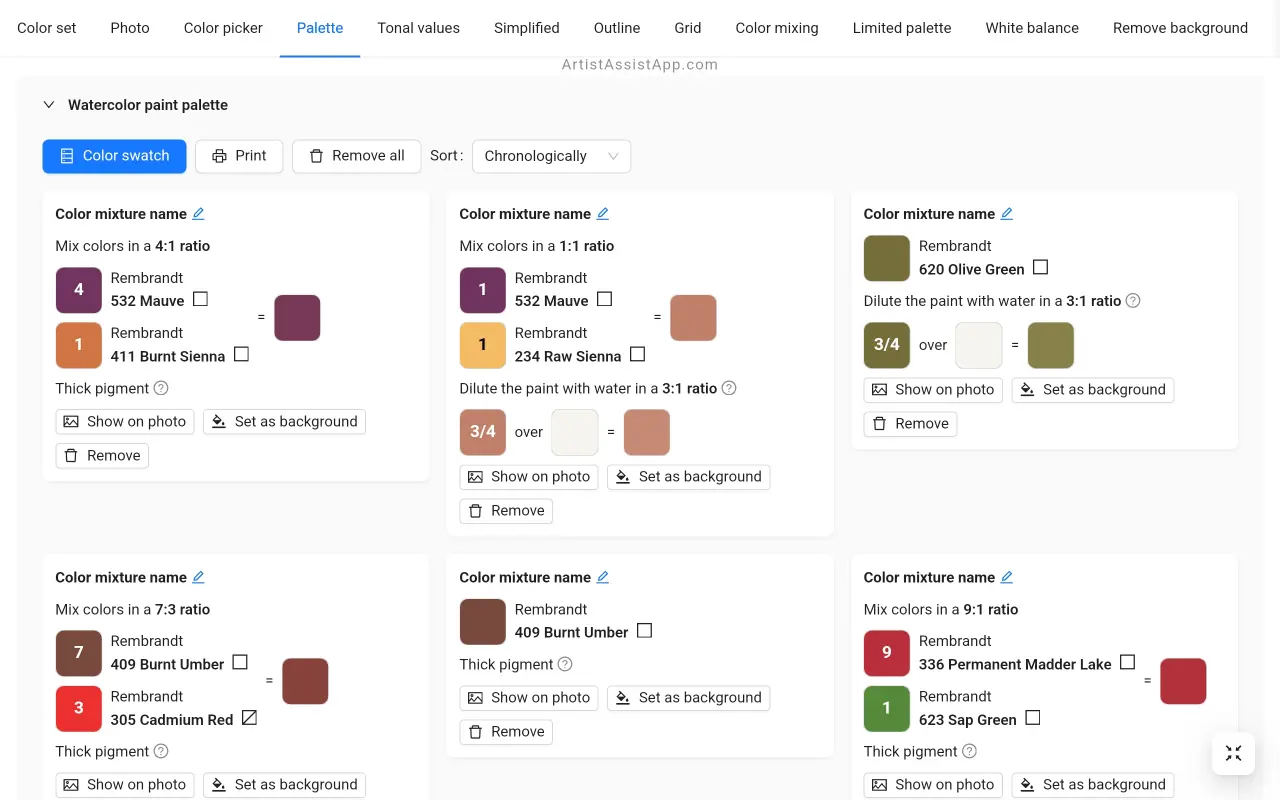
Task: Show the 4:1 Mauve mixture on photo
Action: [125, 422]
